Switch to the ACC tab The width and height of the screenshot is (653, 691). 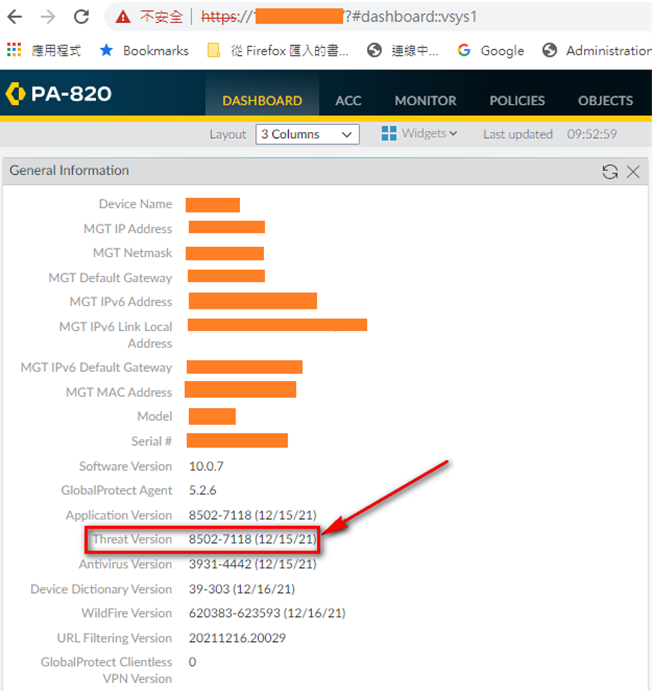coord(348,100)
